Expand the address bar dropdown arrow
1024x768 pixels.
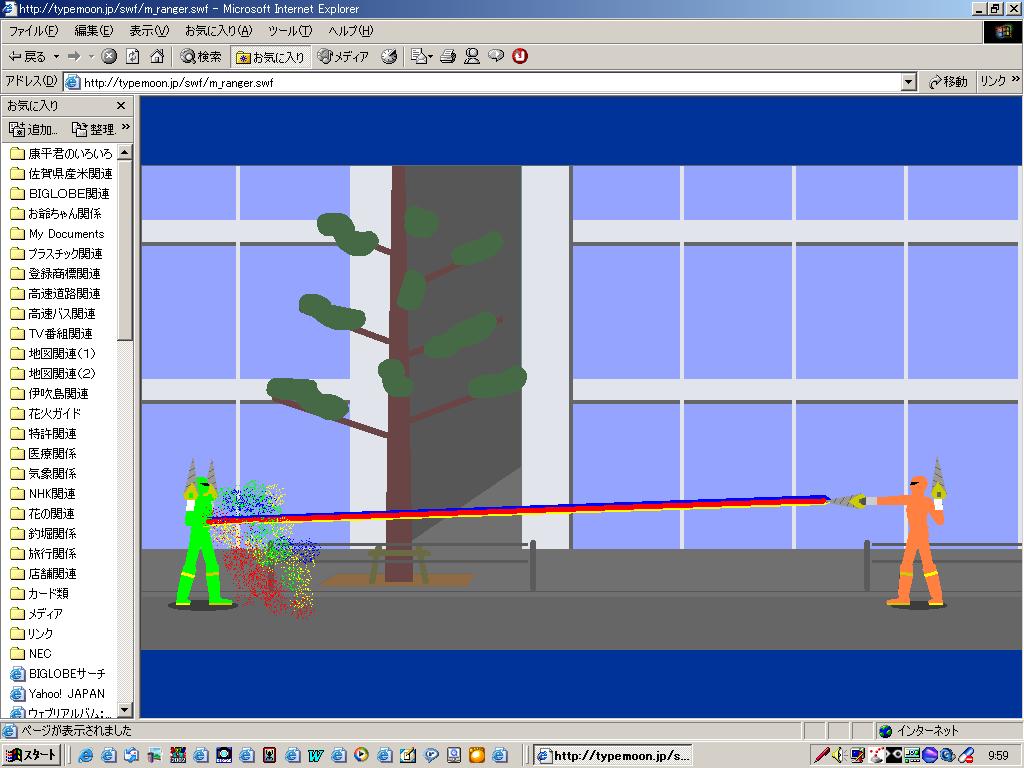pos(908,82)
